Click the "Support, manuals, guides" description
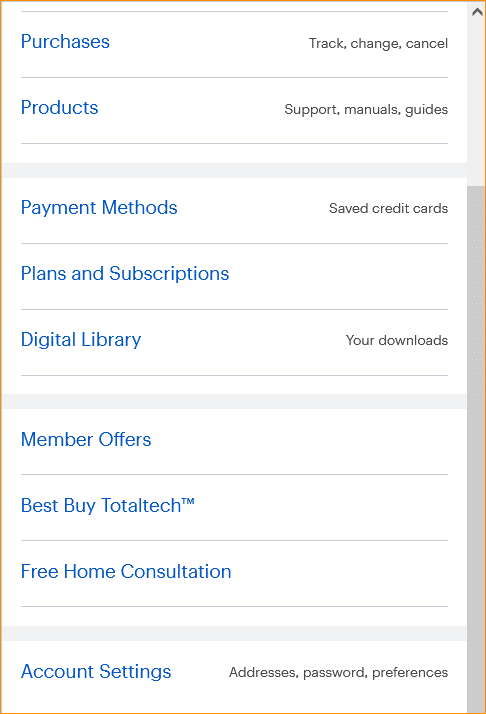 [x=366, y=109]
